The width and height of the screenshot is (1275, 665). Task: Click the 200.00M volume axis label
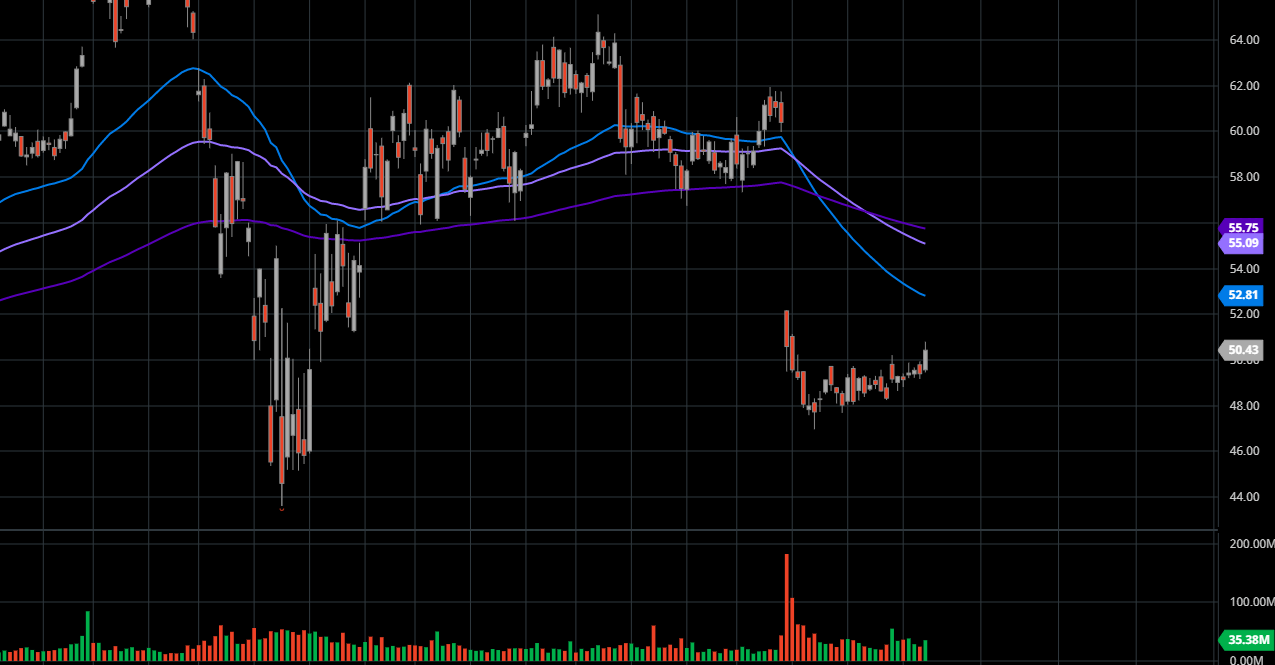[1251, 544]
